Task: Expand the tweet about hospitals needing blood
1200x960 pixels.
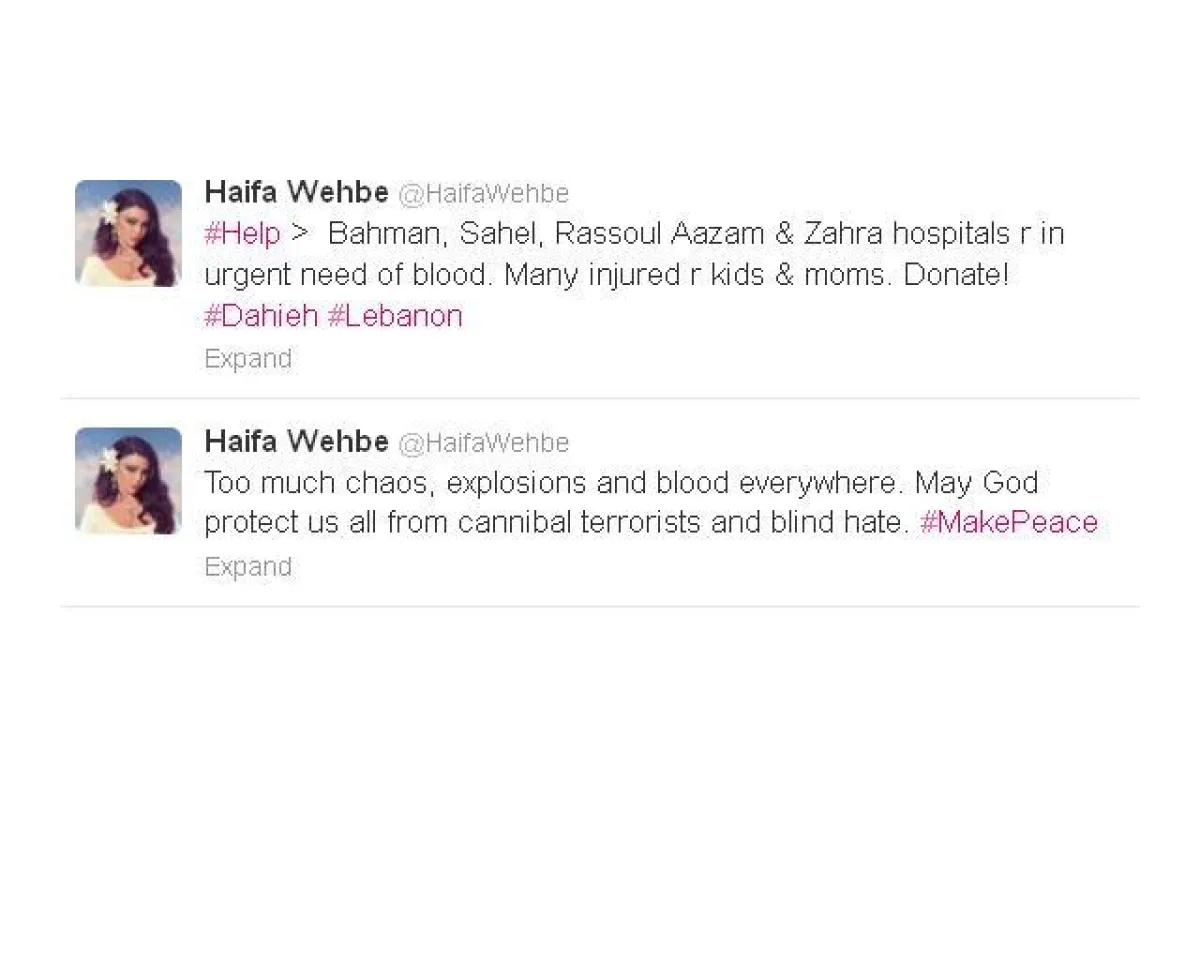Action: pyautogui.click(x=248, y=359)
